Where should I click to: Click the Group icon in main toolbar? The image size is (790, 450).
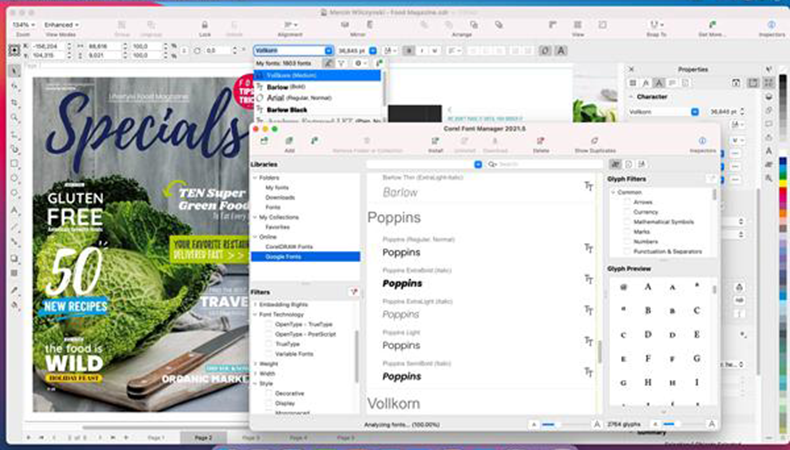tap(121, 25)
